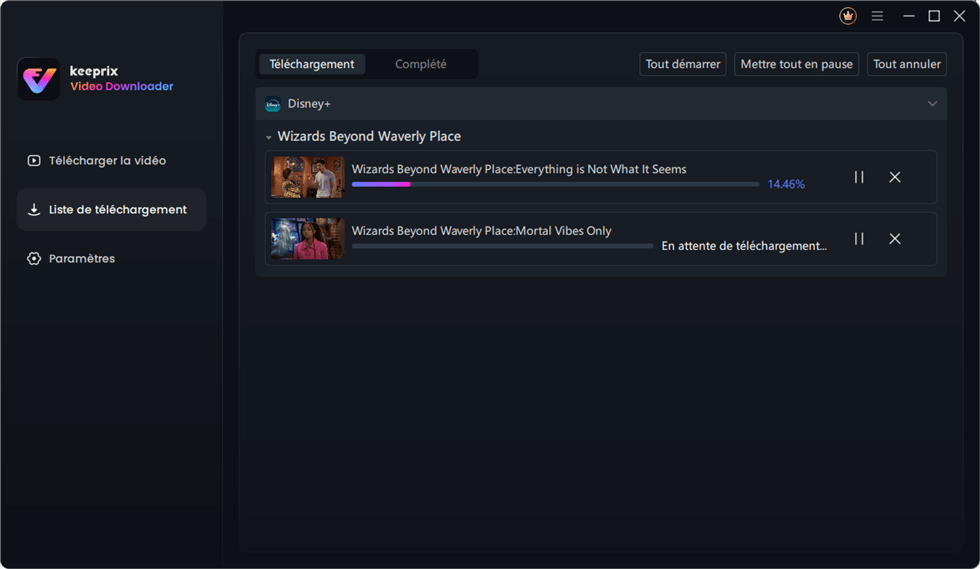Click the Tout démarrer button
The width and height of the screenshot is (980, 569).
(682, 64)
